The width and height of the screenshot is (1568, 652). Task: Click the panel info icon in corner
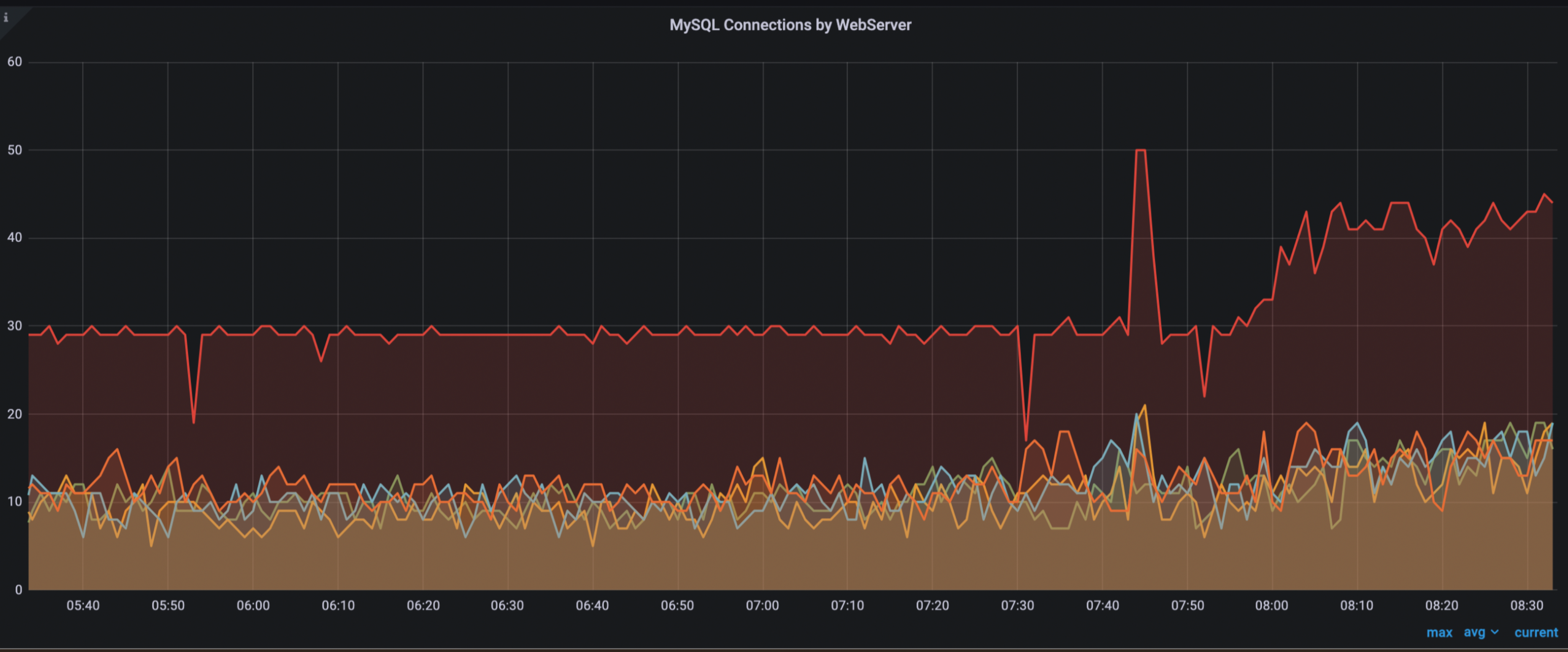click(6, 18)
